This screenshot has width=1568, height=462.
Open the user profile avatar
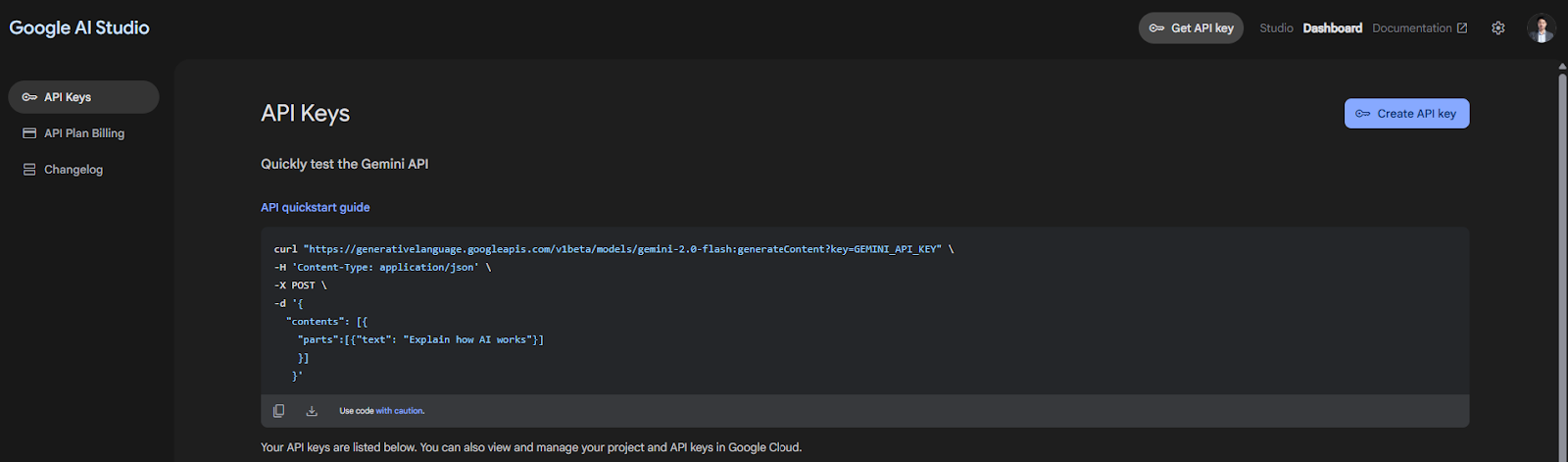(x=1542, y=28)
